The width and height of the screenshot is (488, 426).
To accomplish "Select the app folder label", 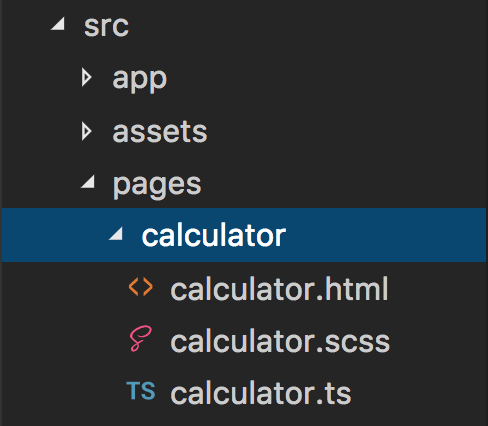I will 140,79.
